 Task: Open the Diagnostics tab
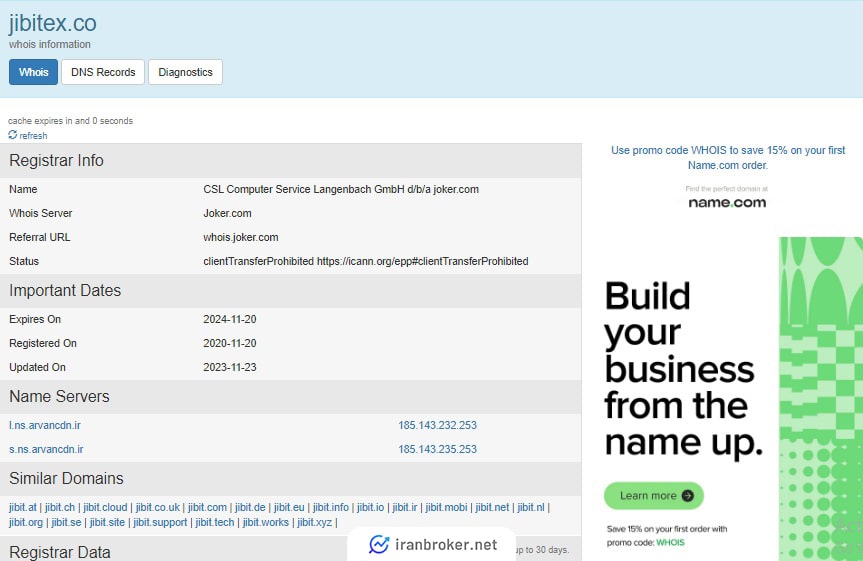185,72
